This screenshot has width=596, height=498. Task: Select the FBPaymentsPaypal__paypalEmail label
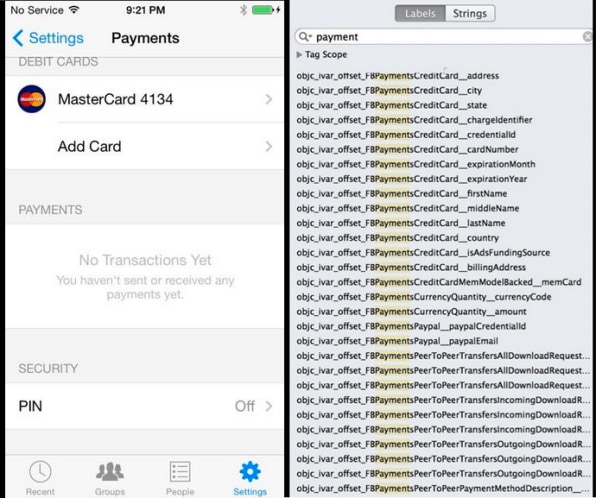(398, 341)
